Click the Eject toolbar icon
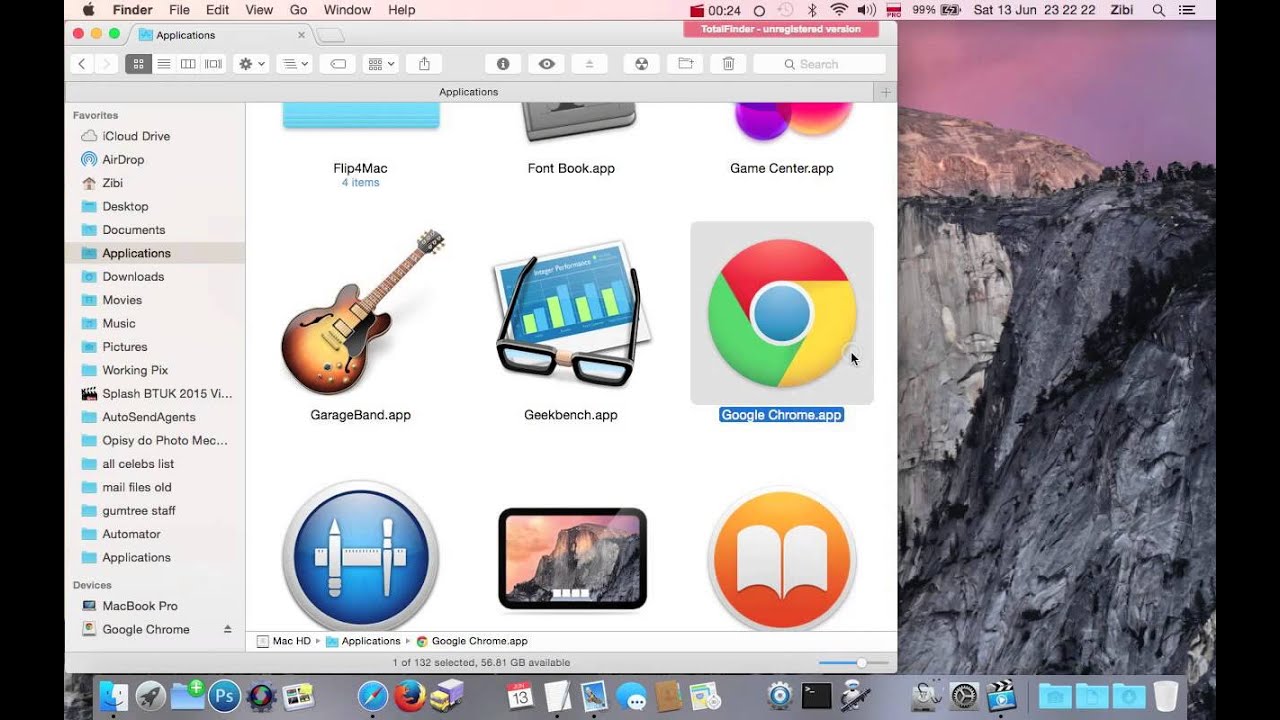1280x720 pixels. (589, 64)
